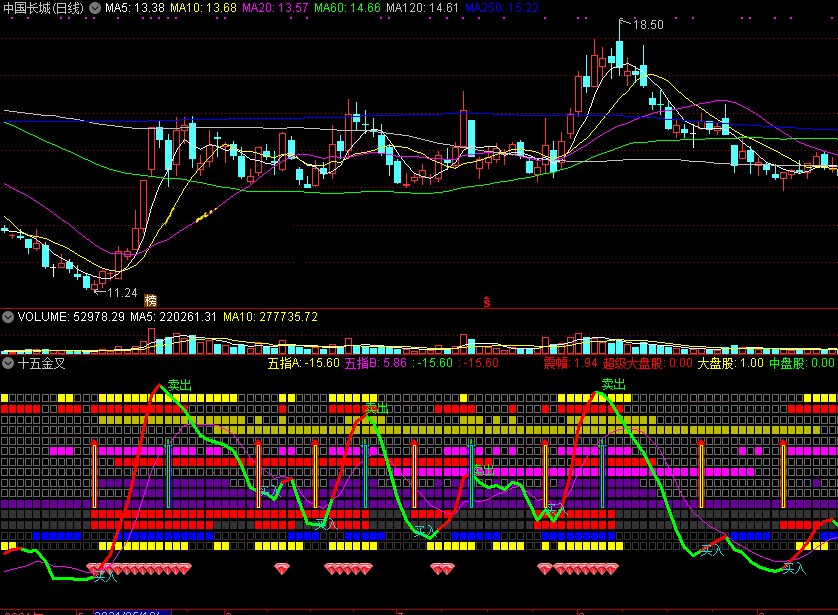The width and height of the screenshot is (838, 615).
Task: Select the magenta 五指B: 5.86 readout
Action: coord(376,363)
